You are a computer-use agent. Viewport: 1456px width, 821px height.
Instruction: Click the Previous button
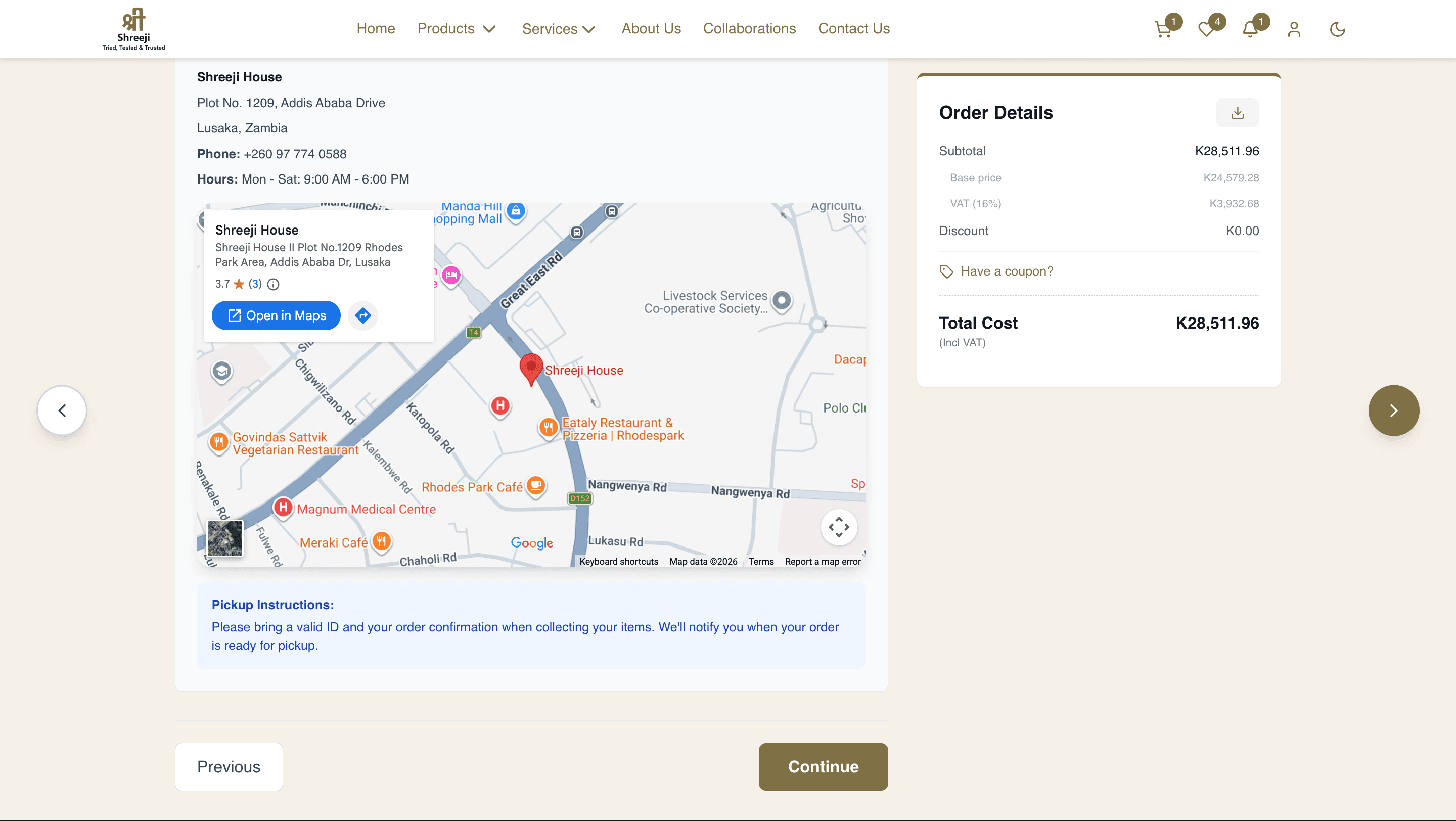point(229,767)
